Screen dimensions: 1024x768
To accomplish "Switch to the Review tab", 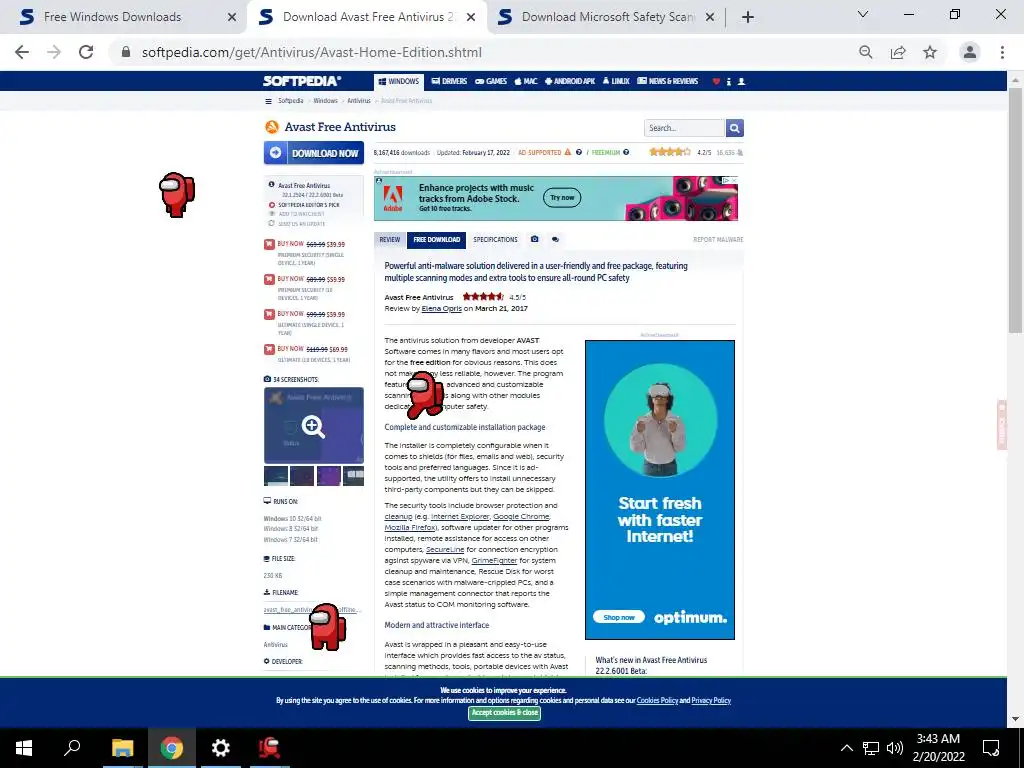I will (390, 240).
